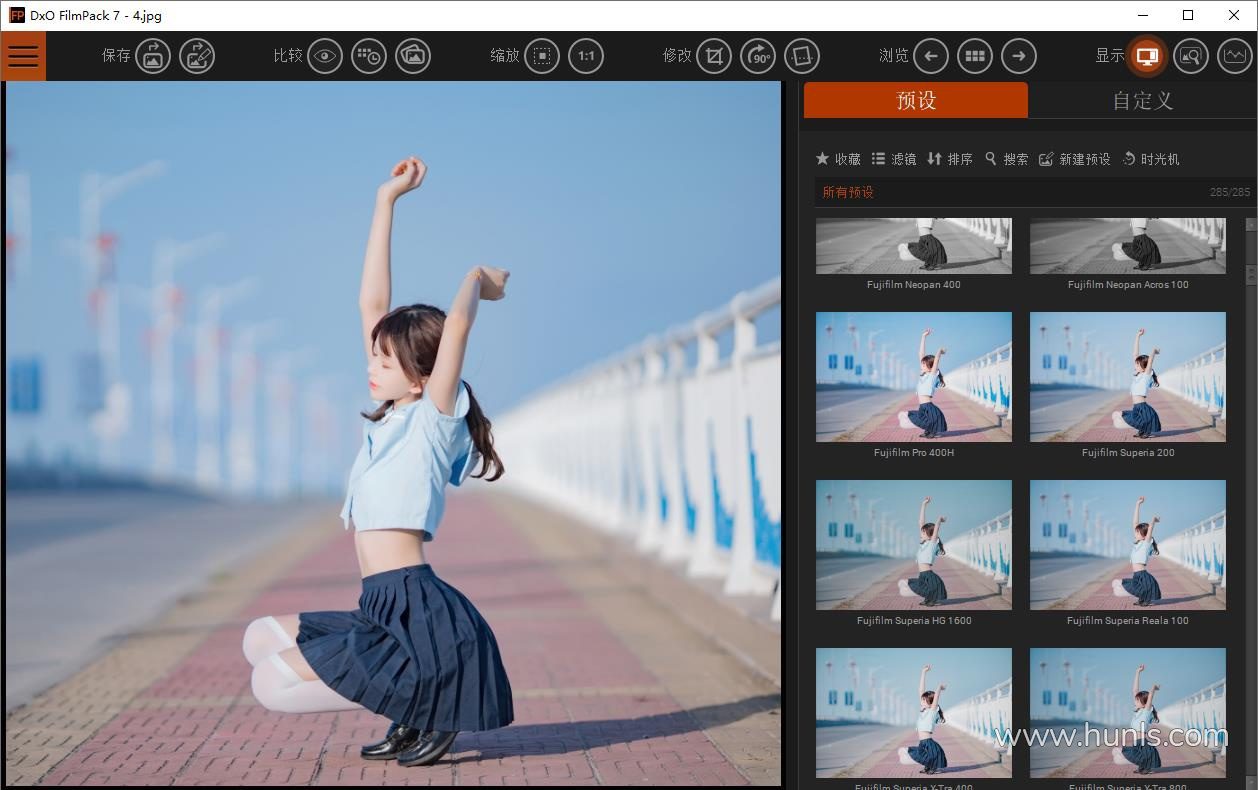Apply the Fujifilm Neopan Acros 100 preset
The height and width of the screenshot is (790, 1258).
1128,246
